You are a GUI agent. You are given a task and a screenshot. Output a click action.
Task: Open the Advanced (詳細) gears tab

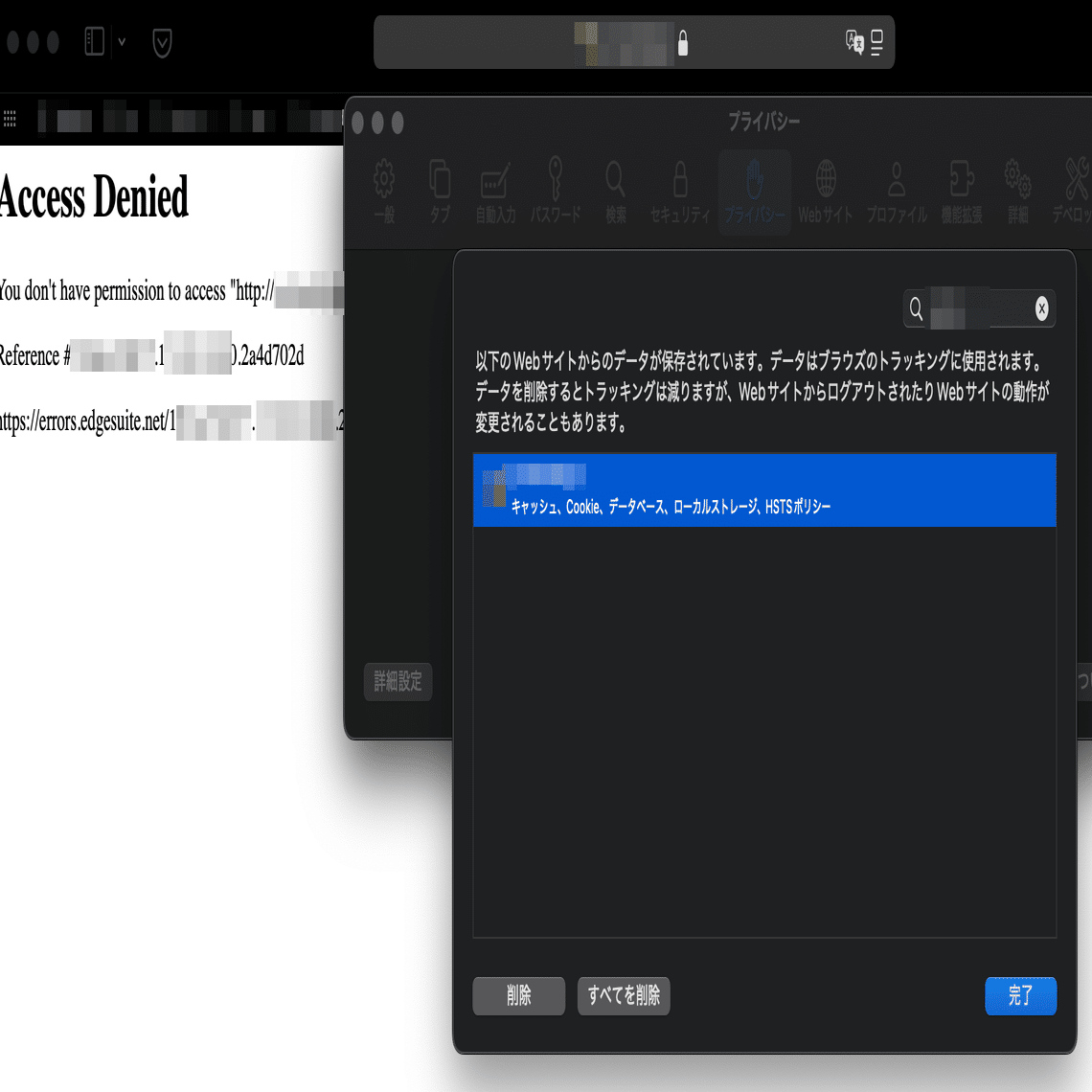click(x=1017, y=192)
